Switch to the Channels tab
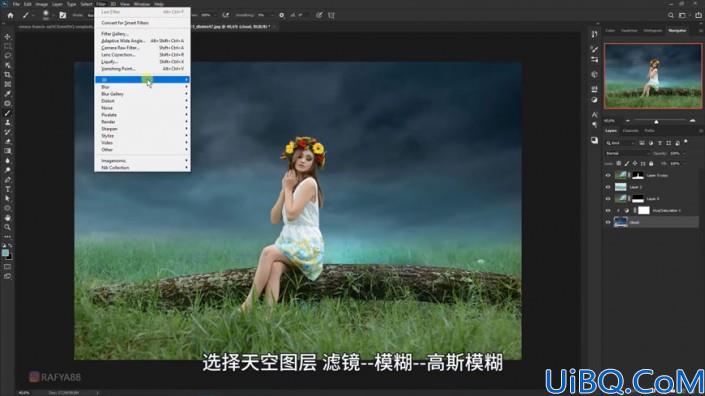705x396 pixels. click(630, 131)
